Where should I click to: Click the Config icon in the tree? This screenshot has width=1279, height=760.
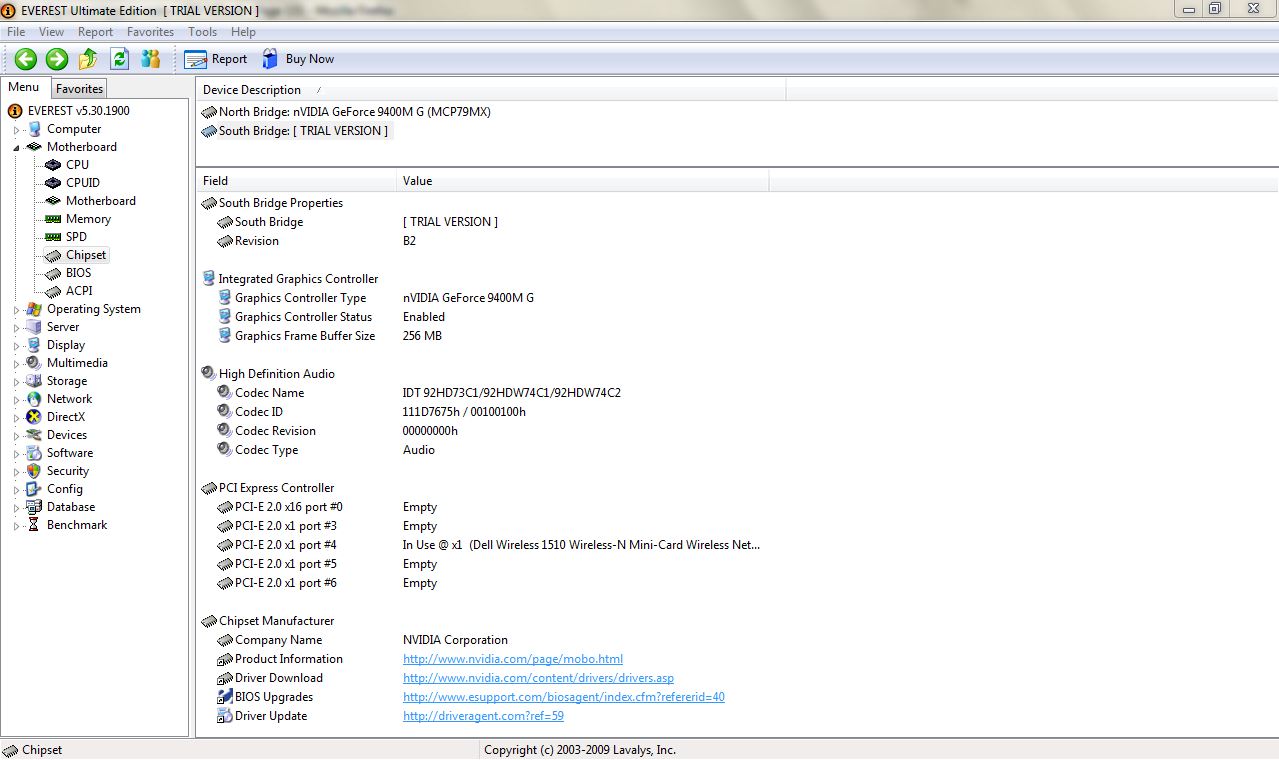pos(34,489)
